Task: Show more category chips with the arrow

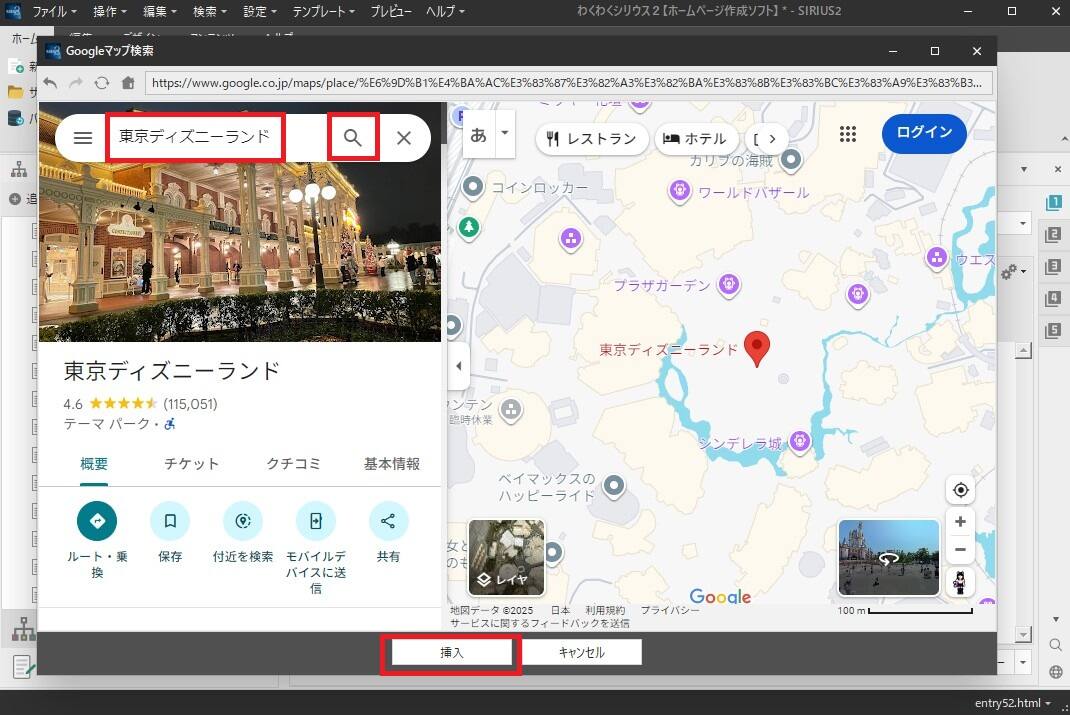Action: [x=772, y=139]
